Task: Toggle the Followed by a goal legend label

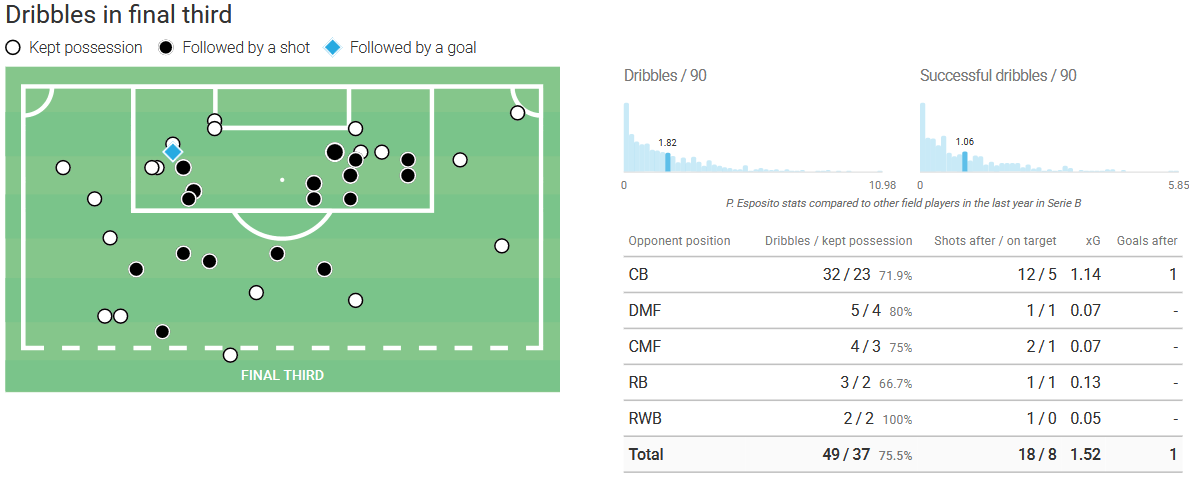Action: (413, 47)
